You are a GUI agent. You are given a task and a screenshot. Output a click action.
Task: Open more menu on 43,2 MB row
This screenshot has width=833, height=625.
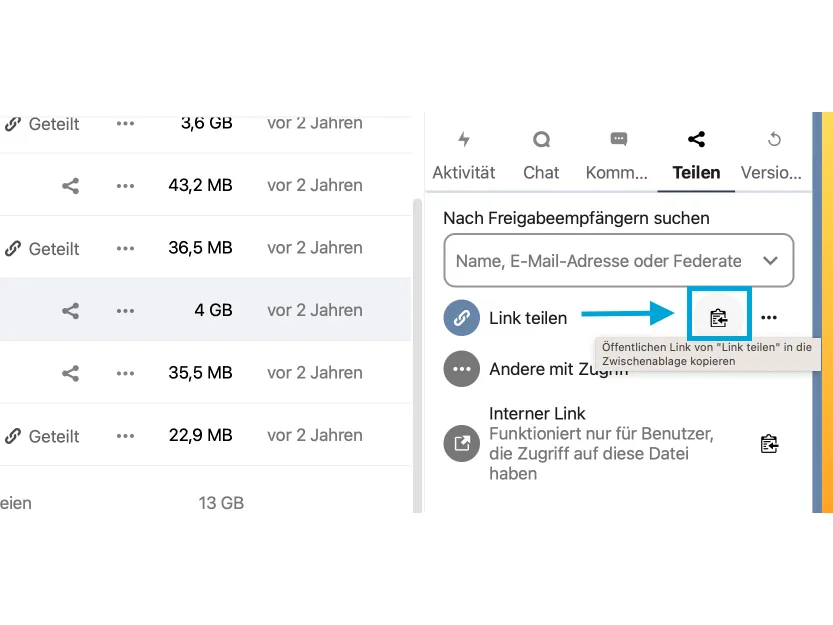tap(125, 185)
